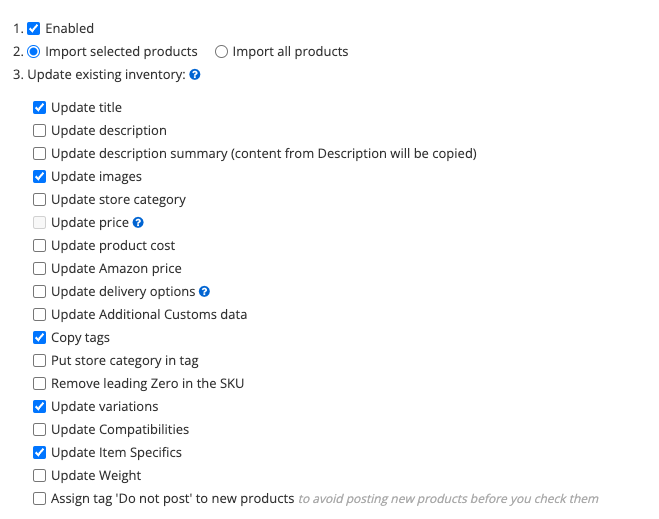This screenshot has height=519, width=659.
Task: Check Update store category
Action: click(40, 200)
